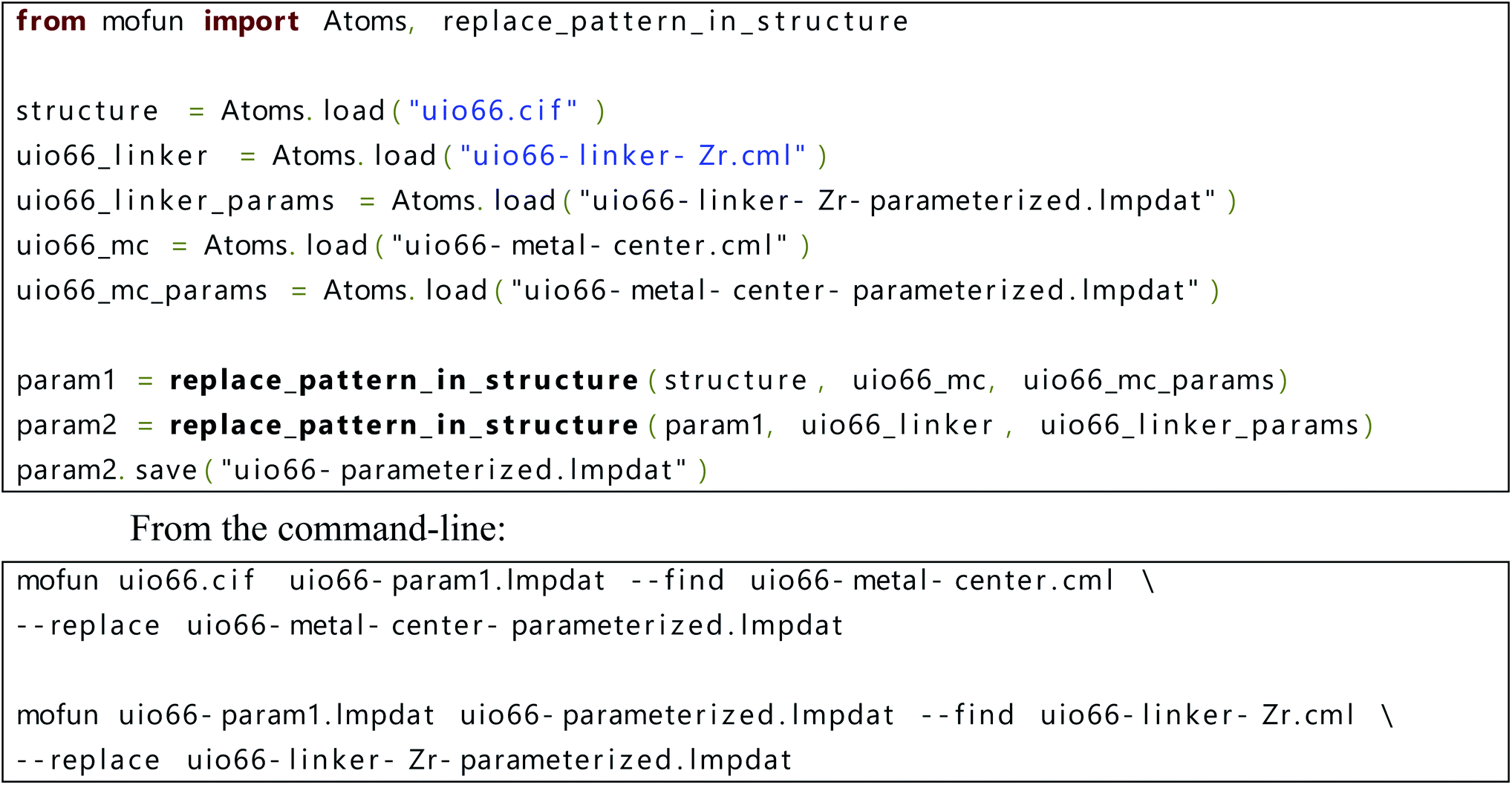Viewport: 1512px width, 785px height.
Task: Click the "uio66-metal-center.cml" string in Python code
Action: tap(589, 246)
